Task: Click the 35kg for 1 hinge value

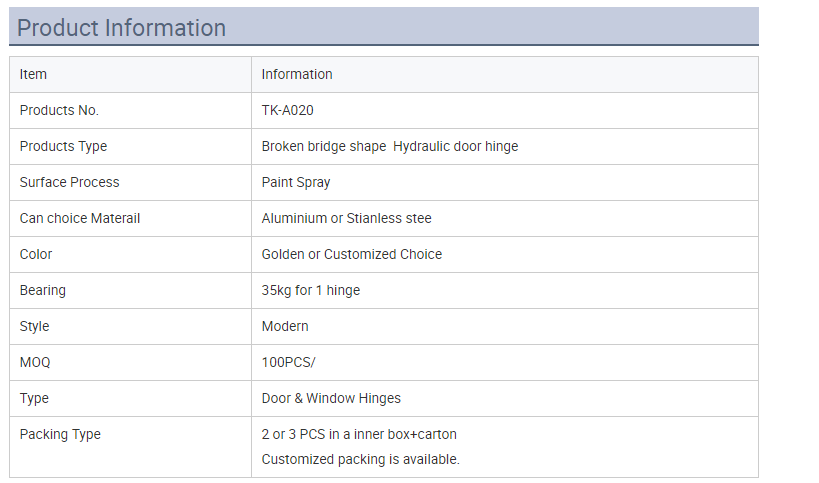Action: 311,290
